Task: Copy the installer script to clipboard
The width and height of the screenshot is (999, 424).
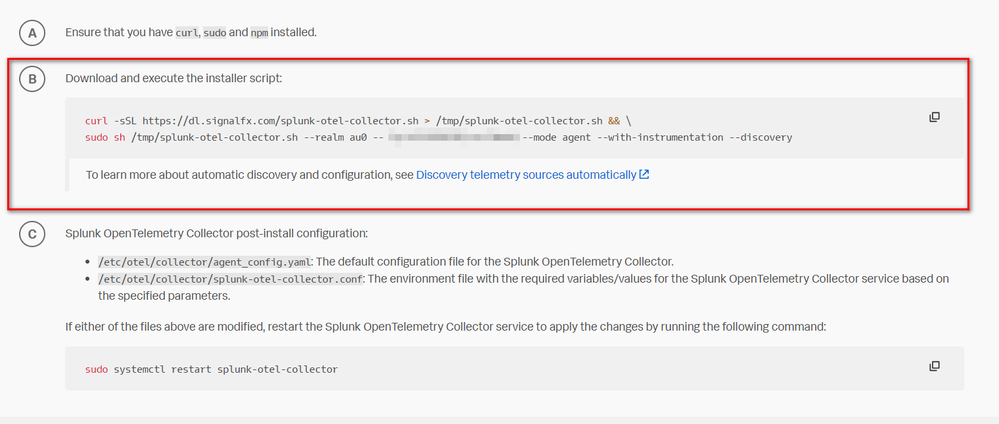Action: 934,117
